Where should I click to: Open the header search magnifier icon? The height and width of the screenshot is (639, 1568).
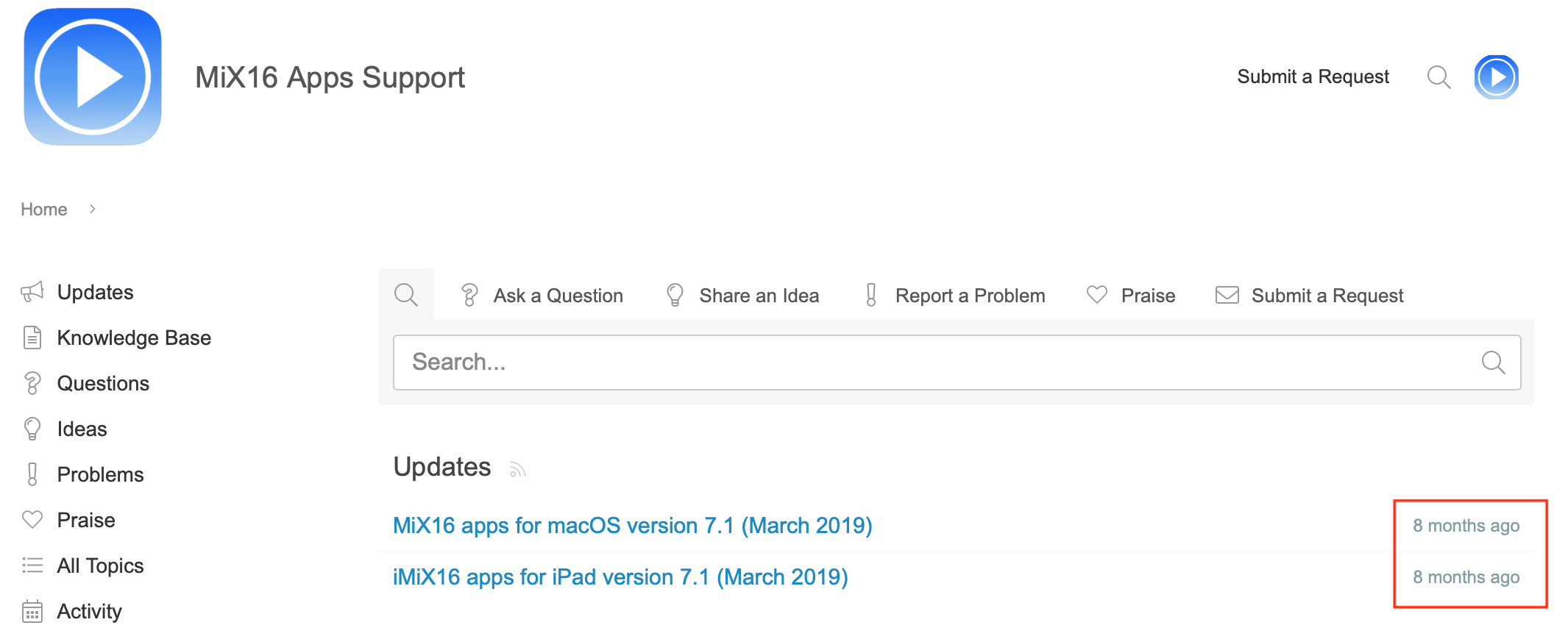[x=1438, y=77]
